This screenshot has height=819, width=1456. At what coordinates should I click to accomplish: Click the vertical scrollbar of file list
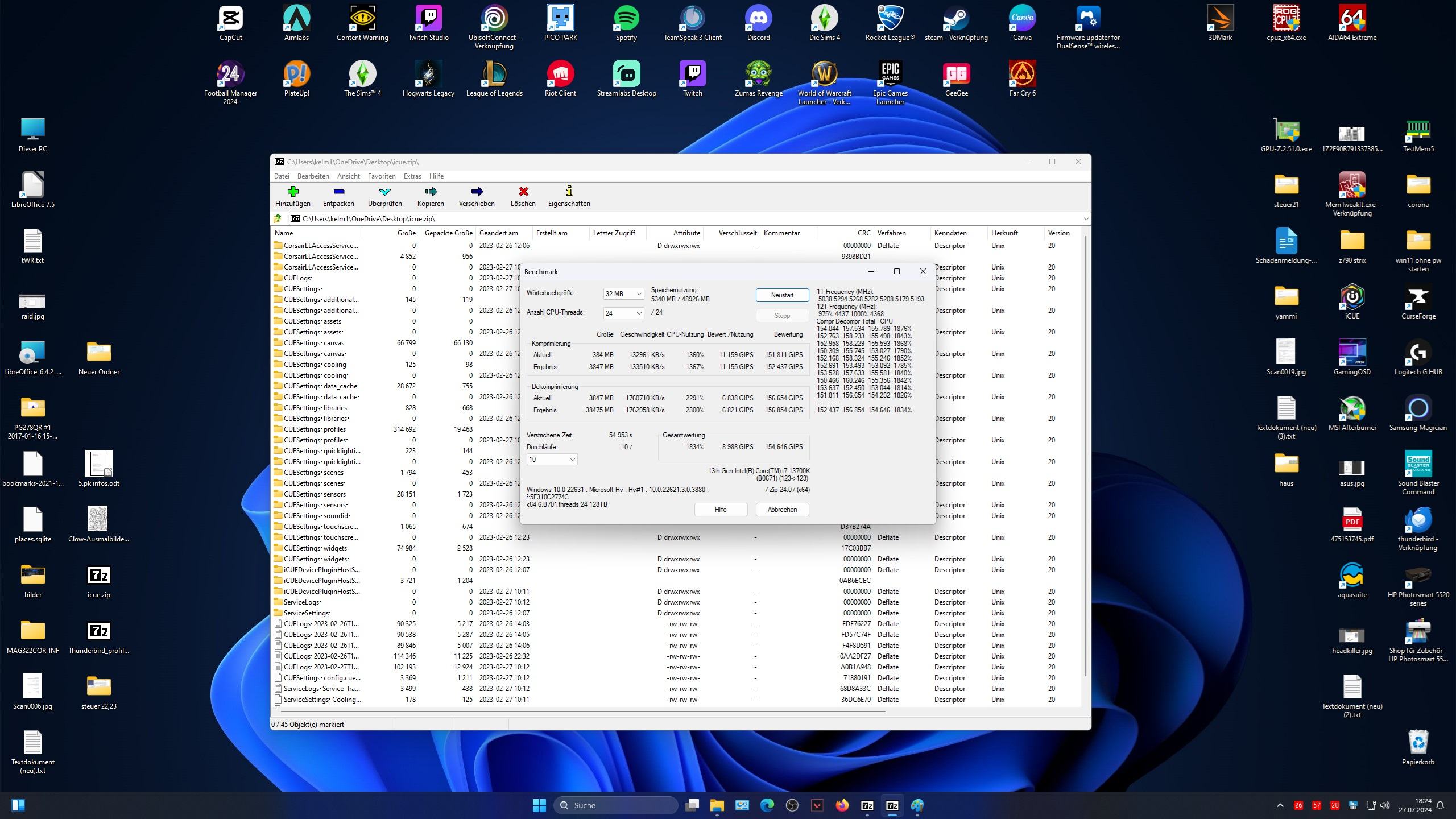1086,455
